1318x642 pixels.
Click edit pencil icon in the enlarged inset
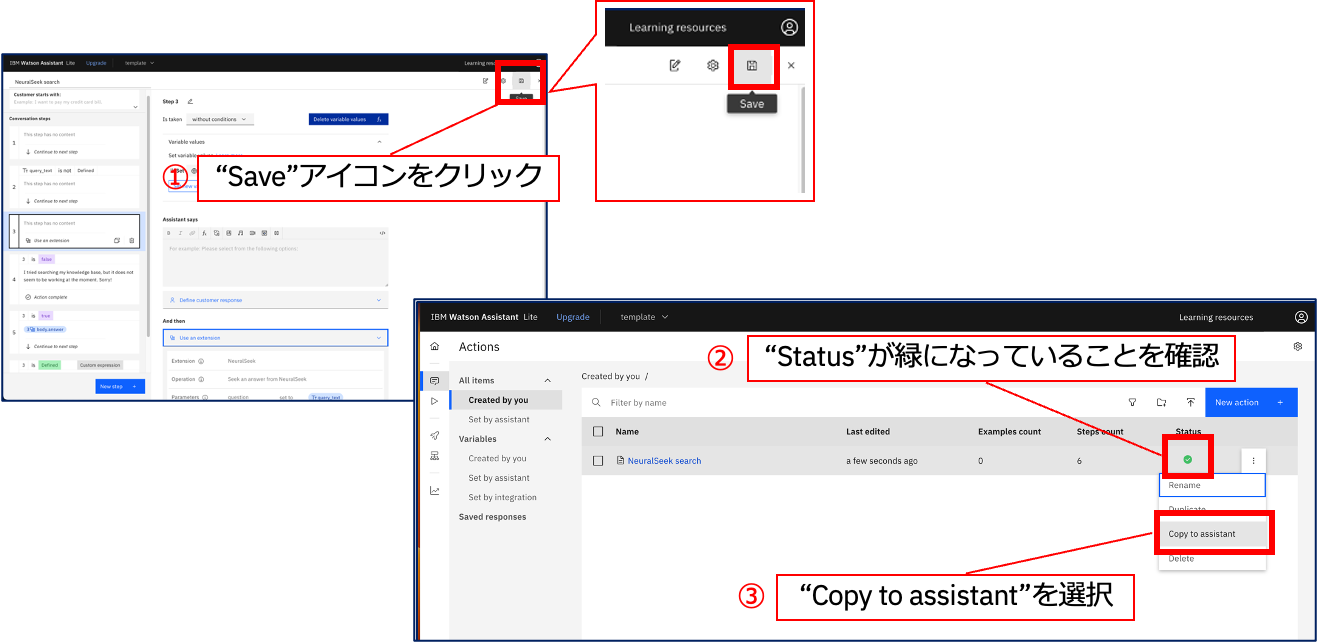click(675, 65)
